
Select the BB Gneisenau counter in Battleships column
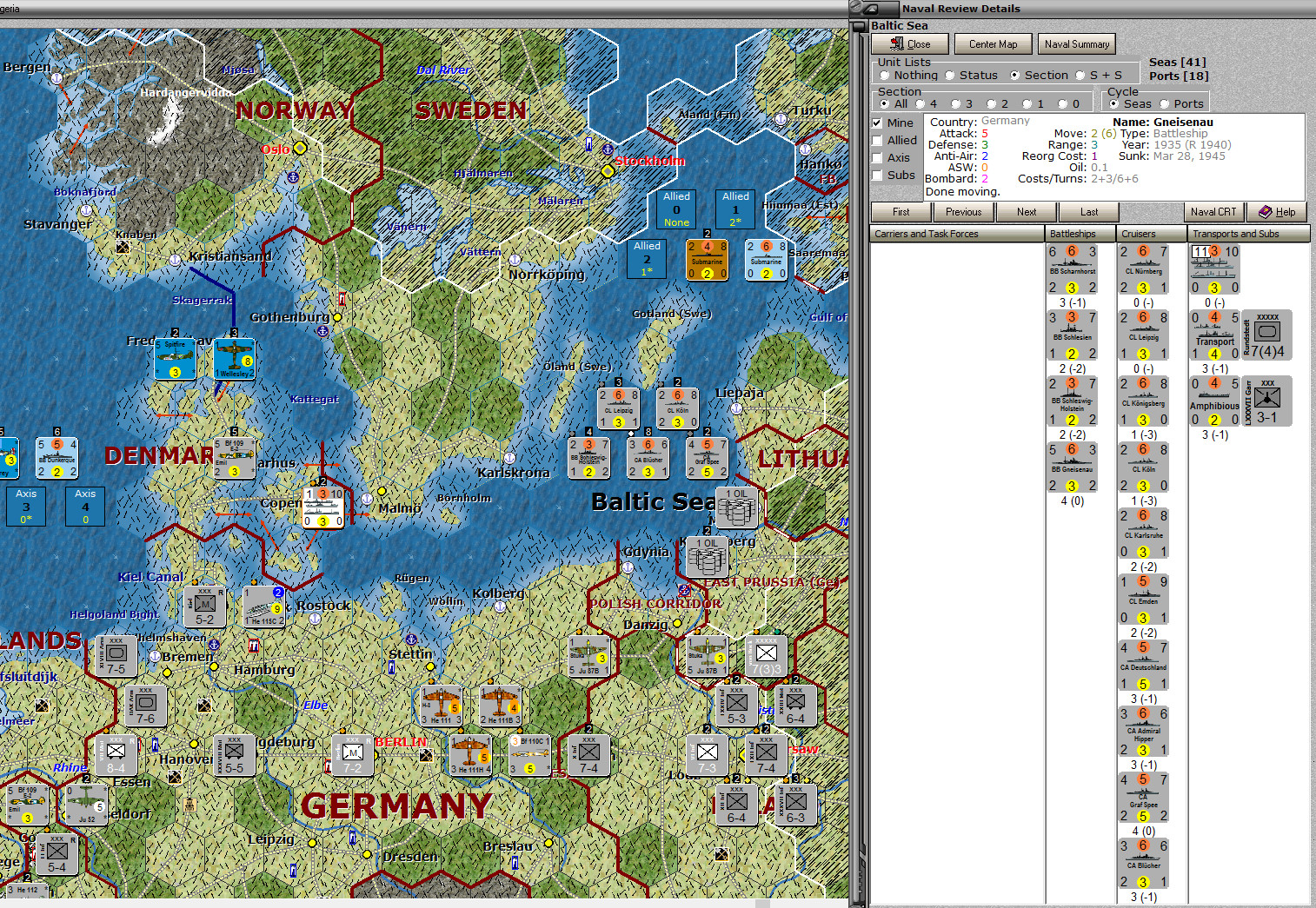click(x=1072, y=467)
